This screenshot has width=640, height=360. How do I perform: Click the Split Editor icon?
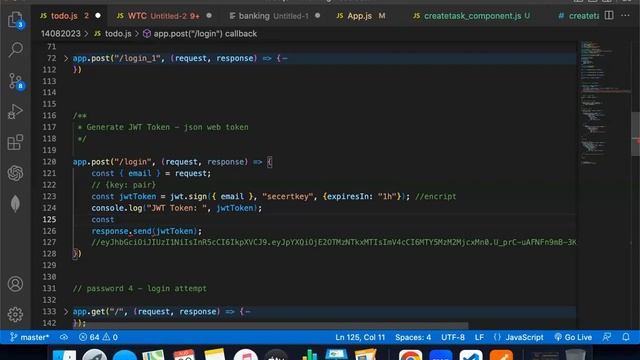point(609,16)
